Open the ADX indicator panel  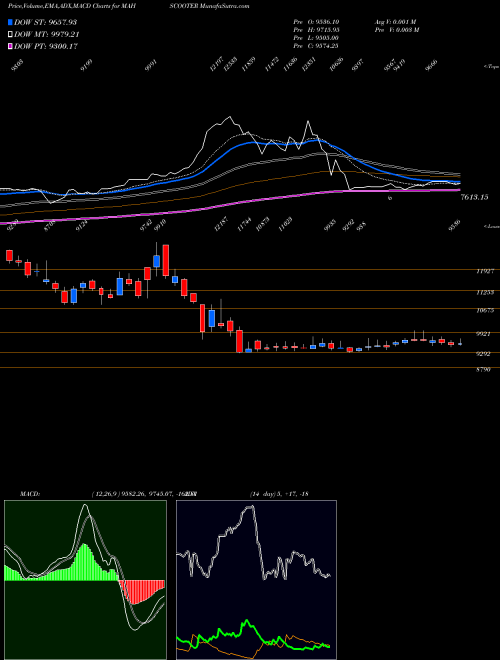256,580
